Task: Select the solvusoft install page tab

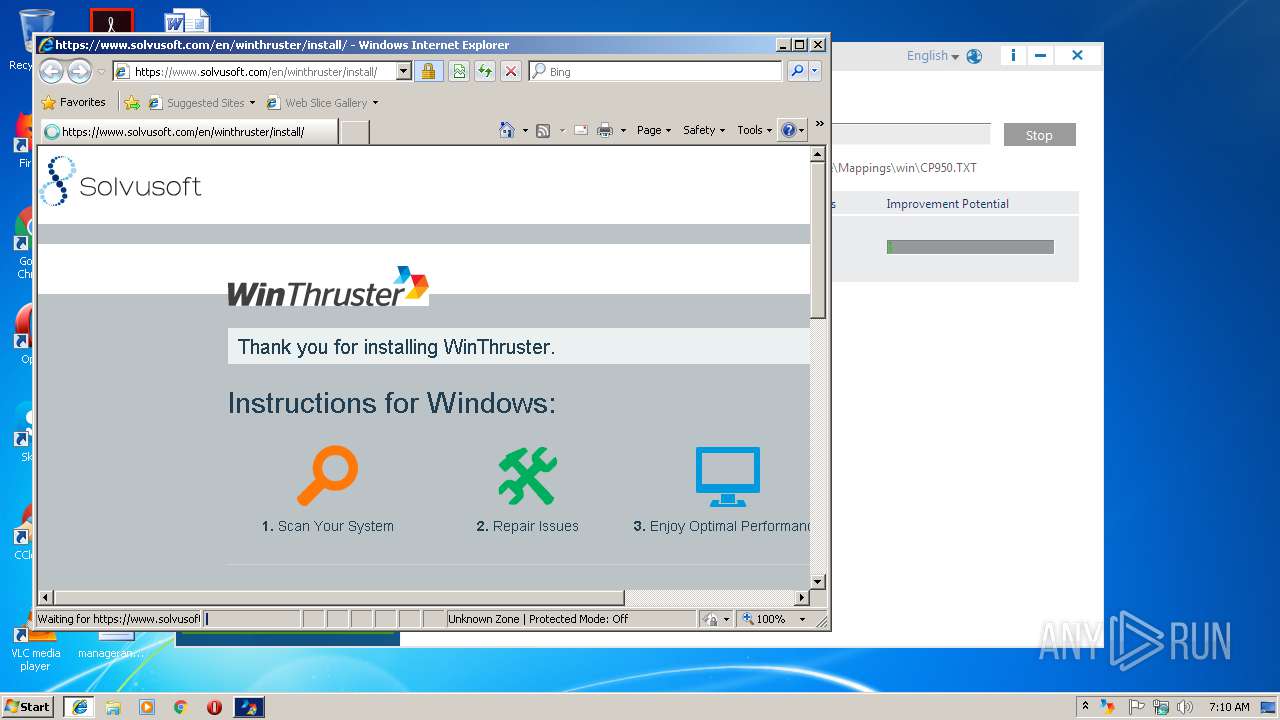Action: pyautogui.click(x=188, y=131)
